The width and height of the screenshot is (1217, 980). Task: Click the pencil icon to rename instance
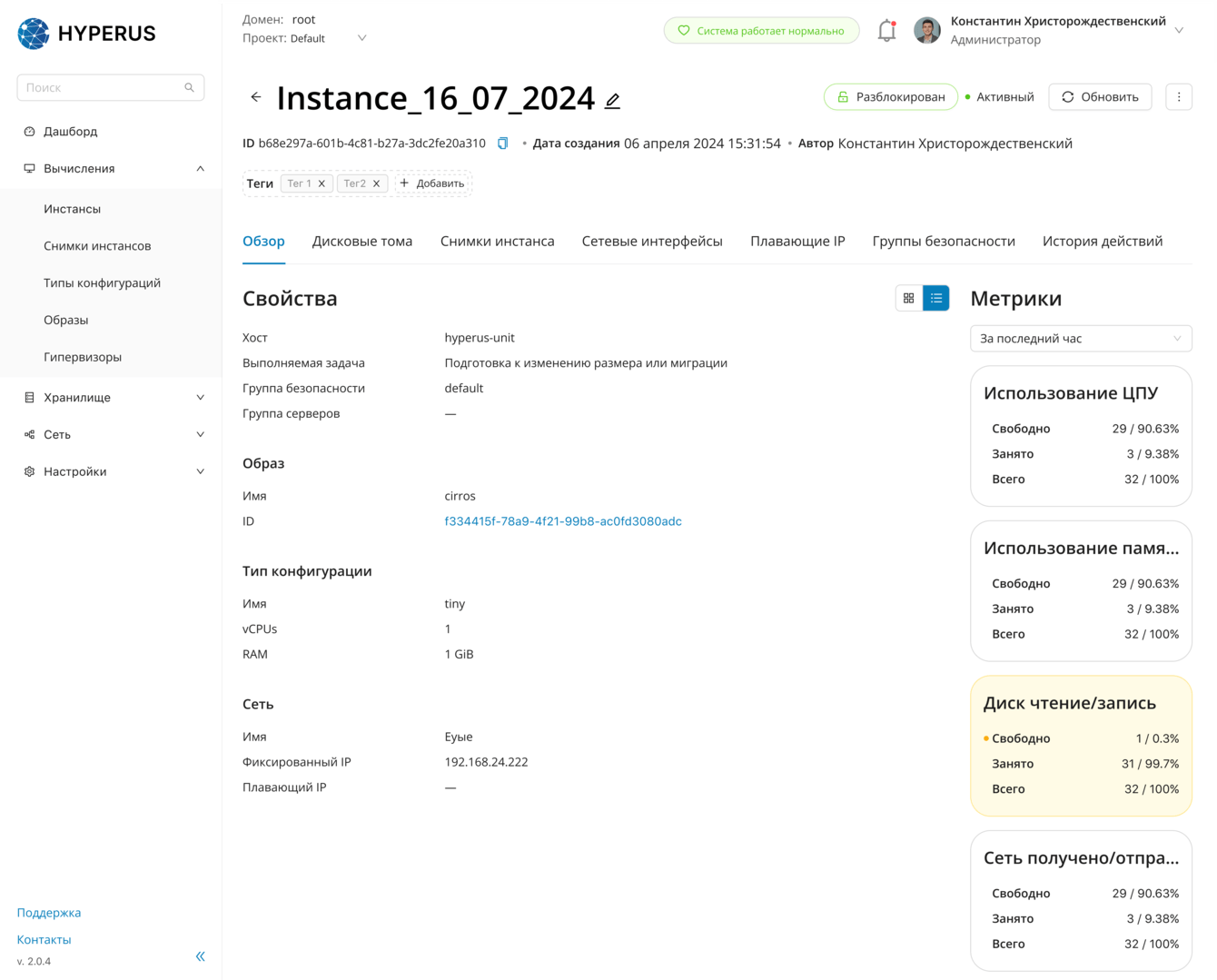pos(613,100)
